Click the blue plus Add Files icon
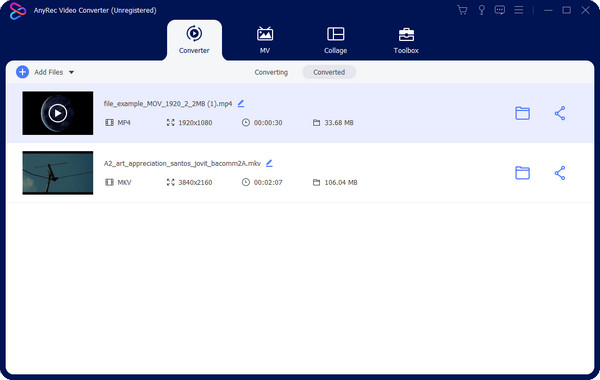Image resolution: width=600 pixels, height=380 pixels. point(23,72)
